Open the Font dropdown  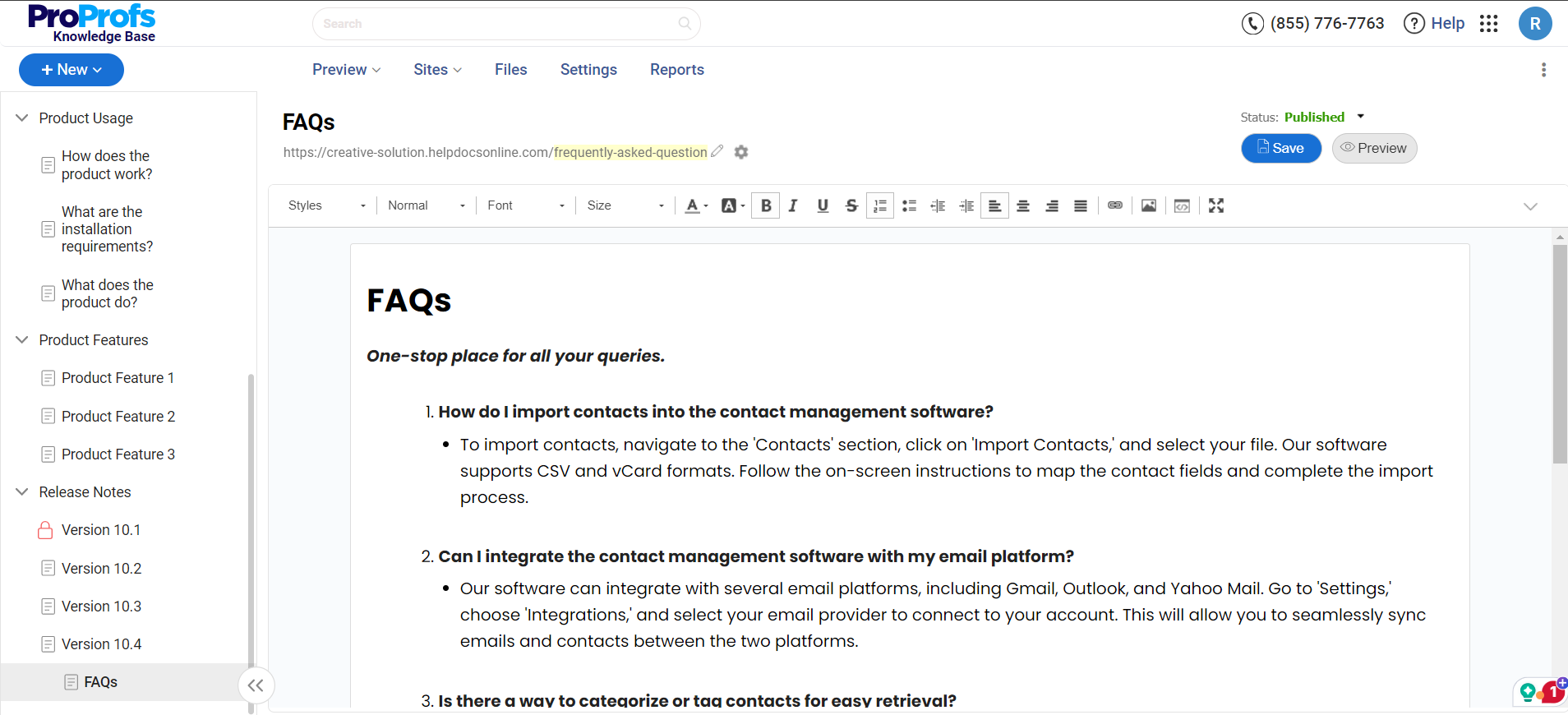(x=526, y=205)
